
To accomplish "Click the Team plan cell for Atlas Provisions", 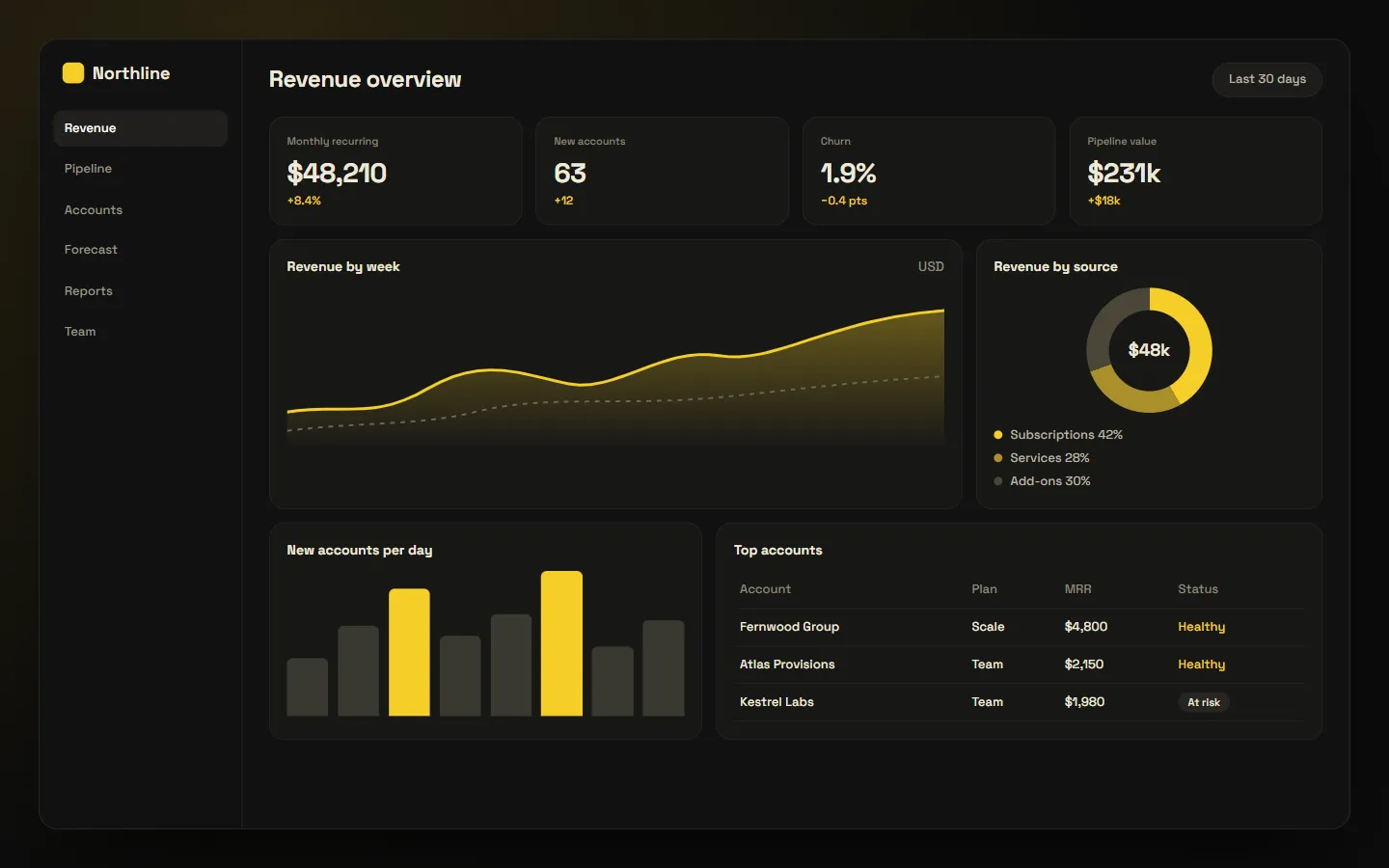I will coord(987,665).
